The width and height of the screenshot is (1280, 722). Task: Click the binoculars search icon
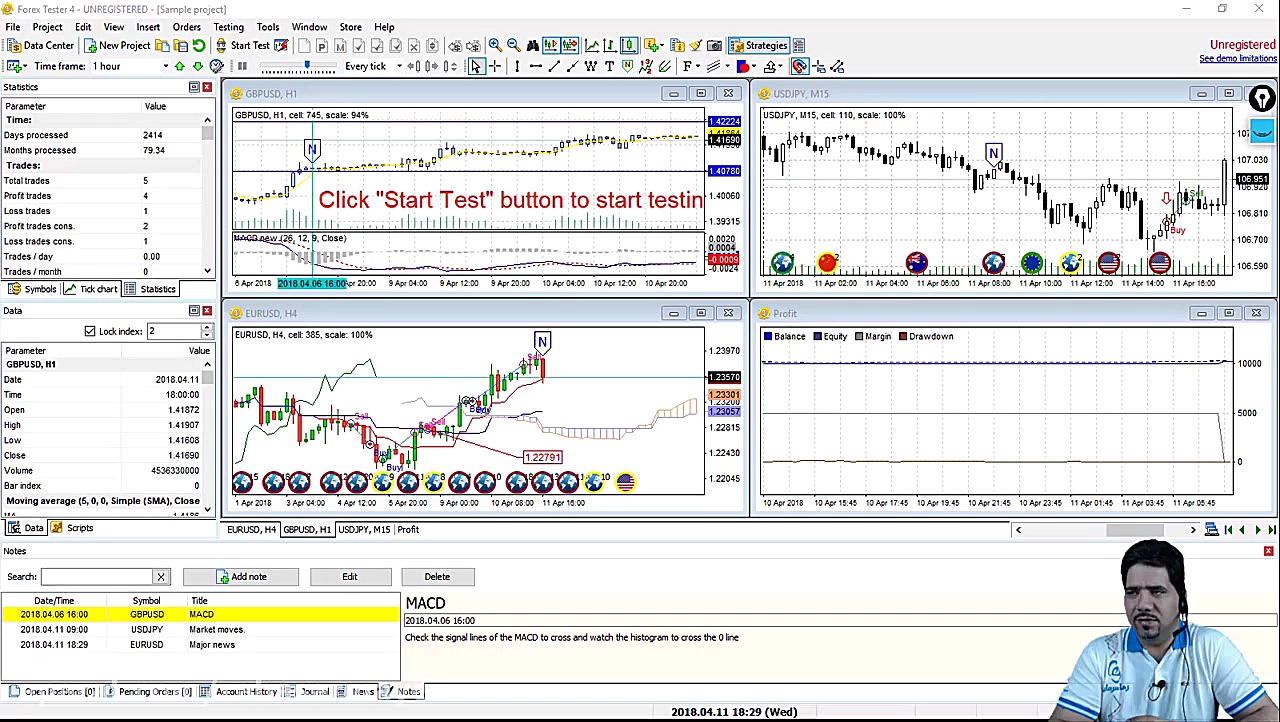click(x=533, y=45)
